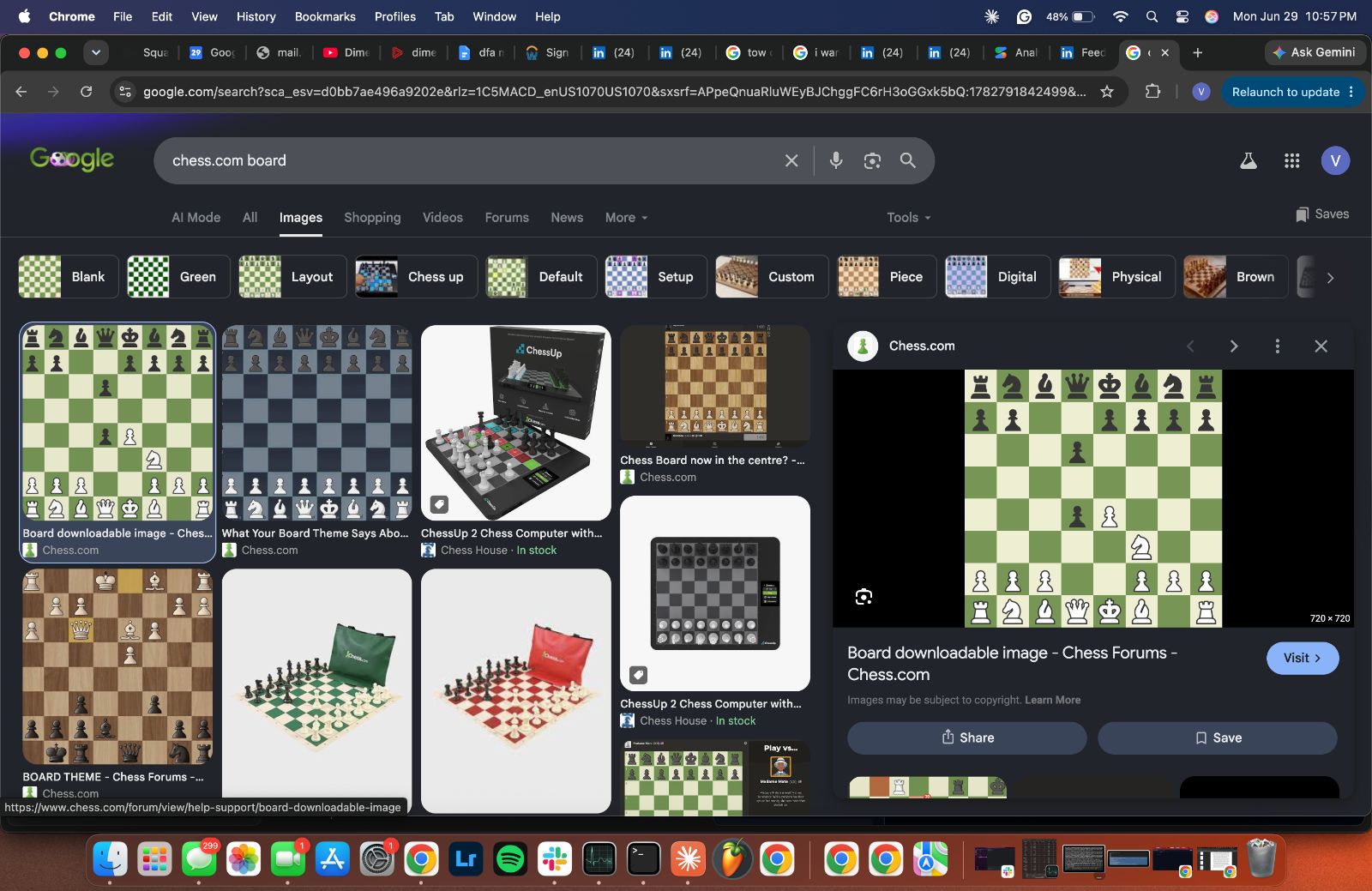Image resolution: width=1372 pixels, height=891 pixels.
Task: Go back to the previous page
Action: pyautogui.click(x=21, y=92)
